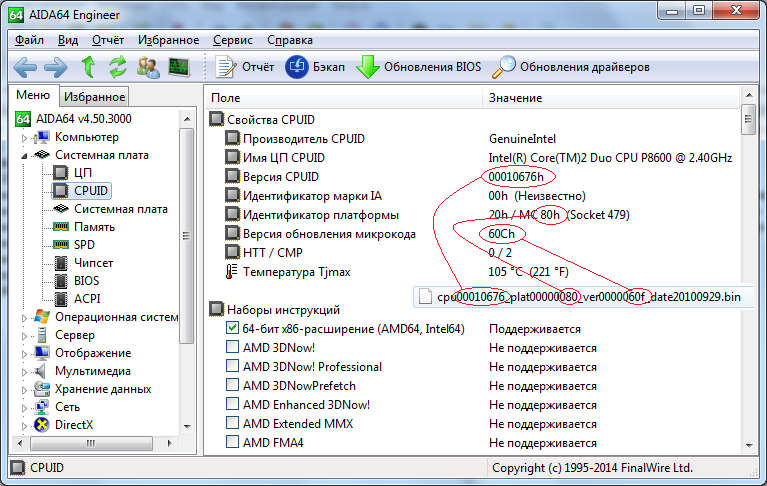Click the tree panel vertical scrollbar thumb

(x=187, y=235)
